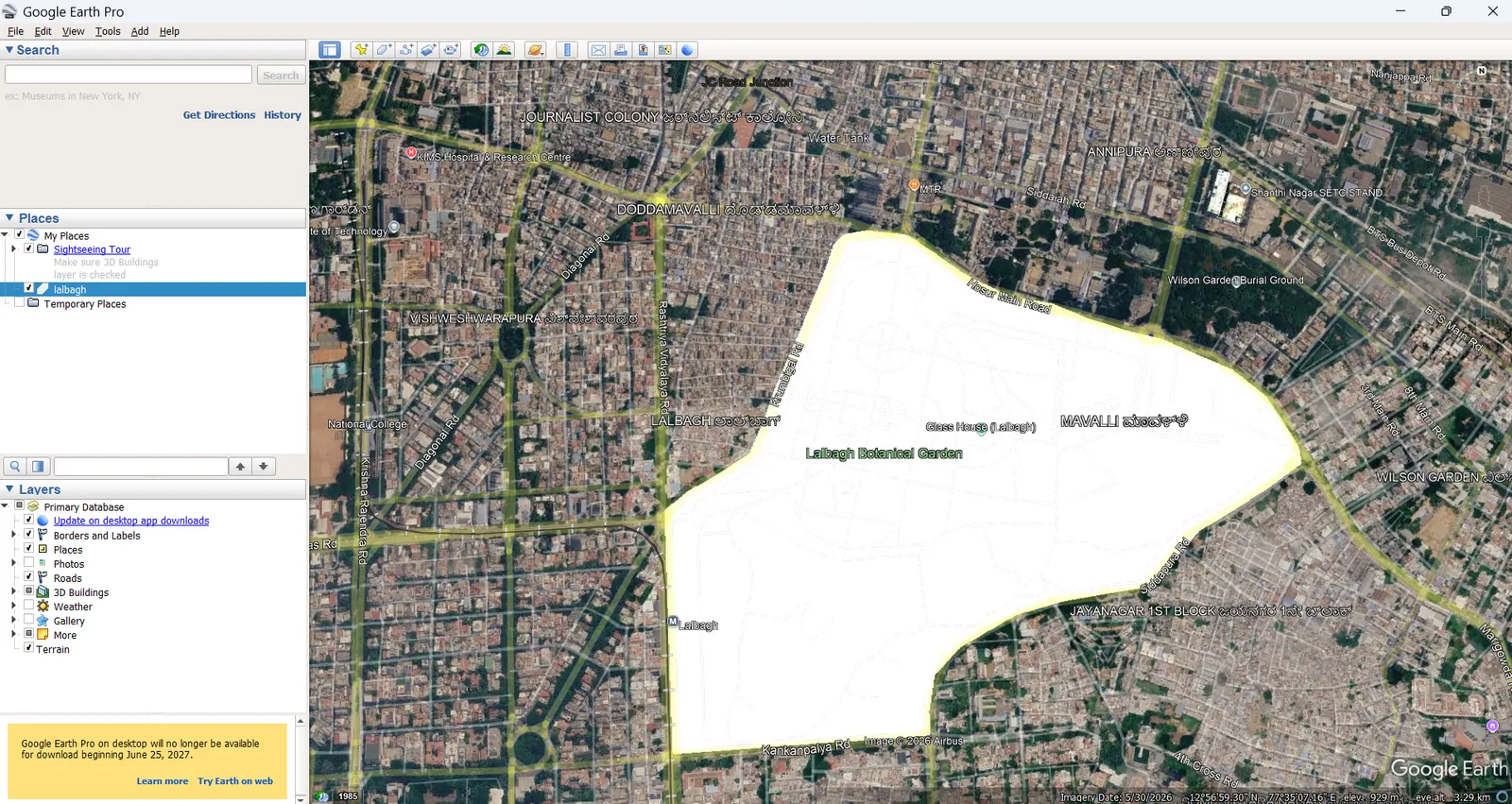Image resolution: width=1512 pixels, height=804 pixels.
Task: Collapse the Layers panel
Action: pos(9,489)
